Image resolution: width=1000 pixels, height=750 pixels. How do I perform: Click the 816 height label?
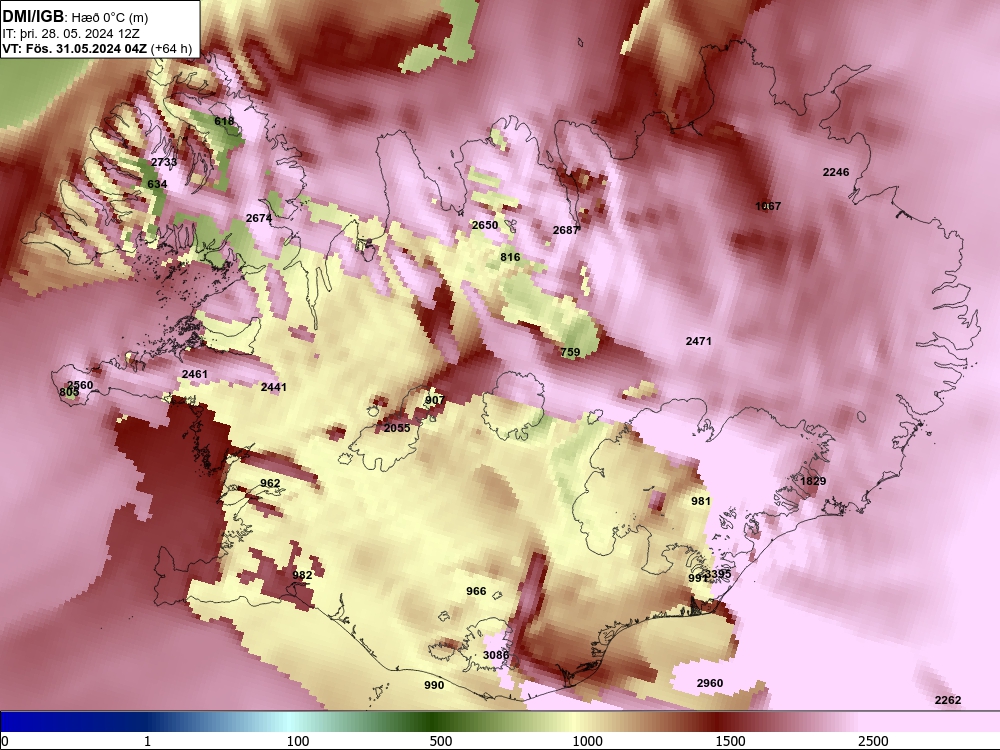coord(510,257)
